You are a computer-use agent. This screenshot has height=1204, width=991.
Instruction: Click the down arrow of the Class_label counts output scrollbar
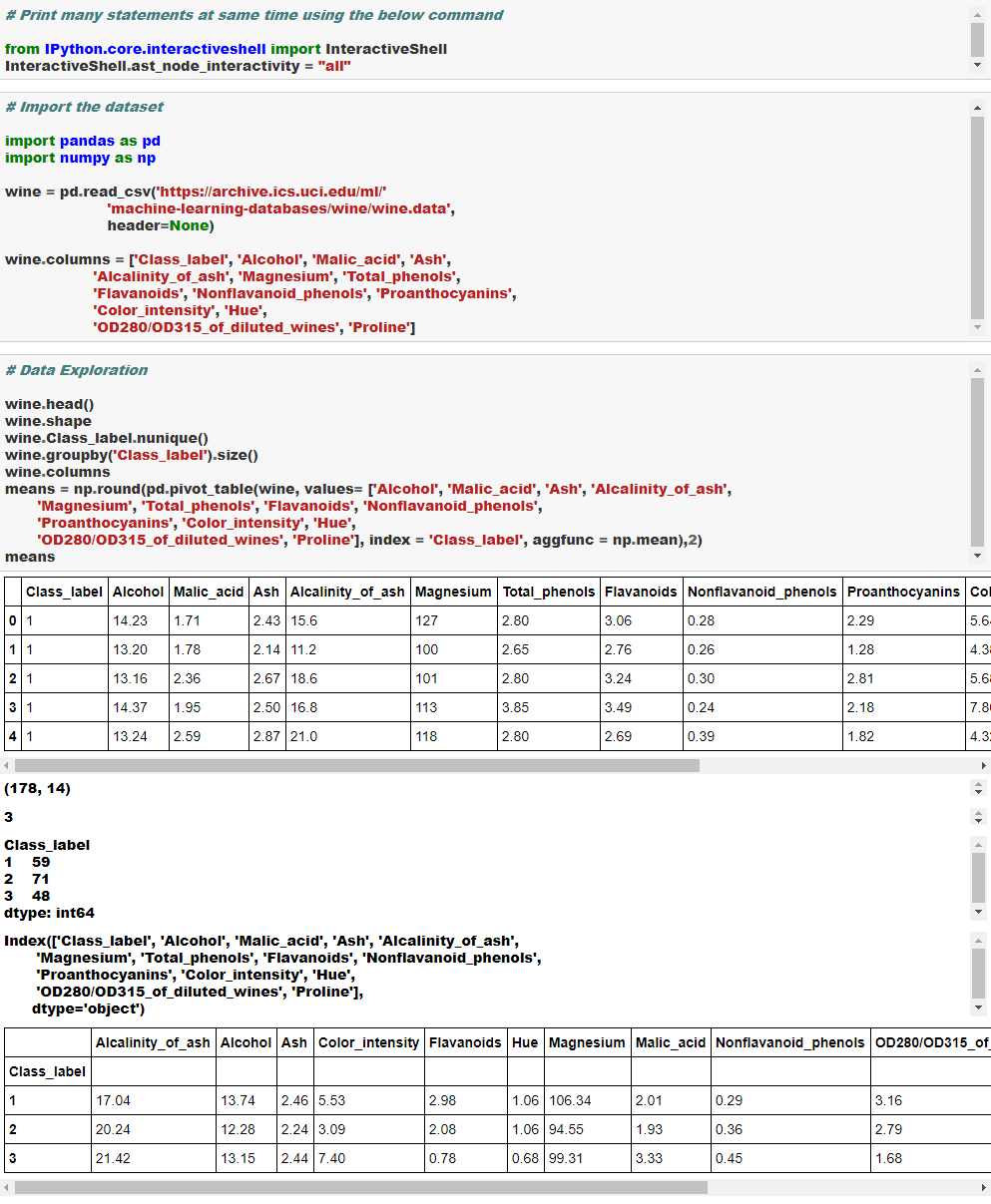pyautogui.click(x=977, y=912)
